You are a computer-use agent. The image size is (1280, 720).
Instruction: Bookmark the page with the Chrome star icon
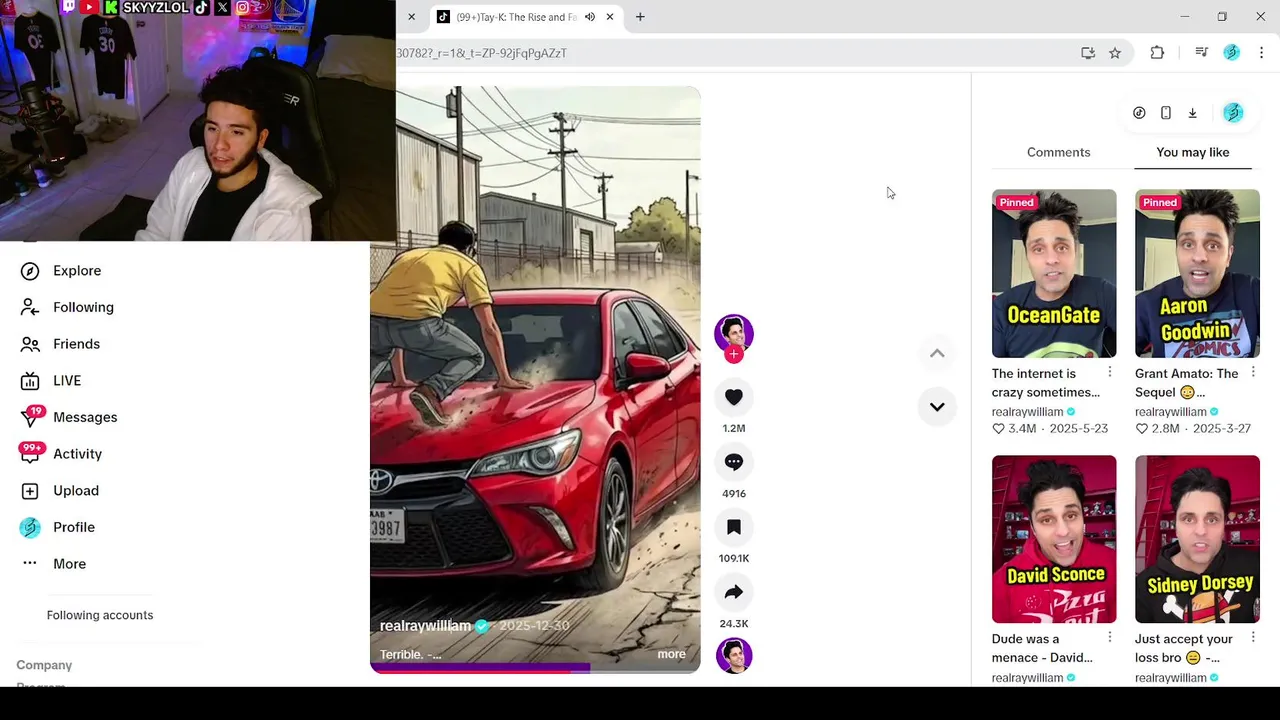click(1115, 53)
